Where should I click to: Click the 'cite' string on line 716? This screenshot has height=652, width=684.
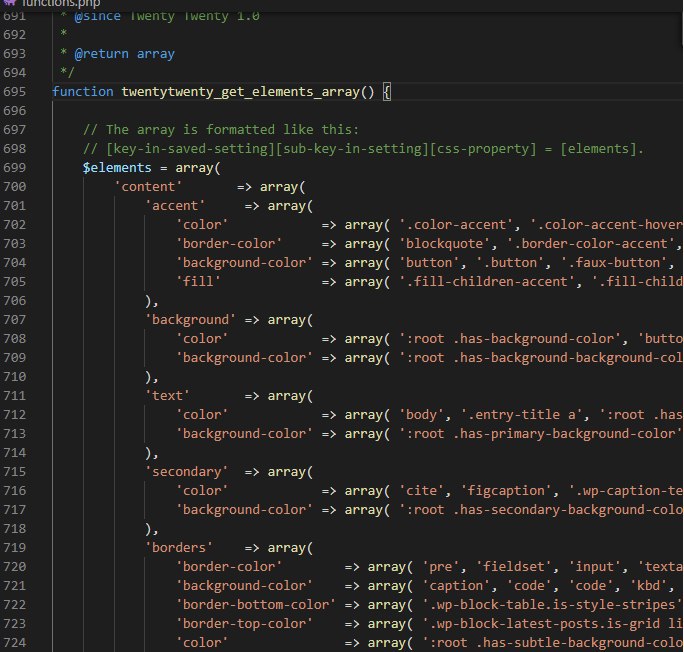point(421,491)
